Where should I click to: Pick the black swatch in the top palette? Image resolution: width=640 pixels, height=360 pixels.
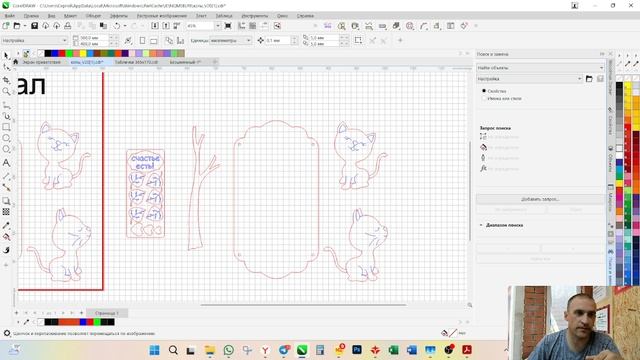pyautogui.click(x=48, y=53)
